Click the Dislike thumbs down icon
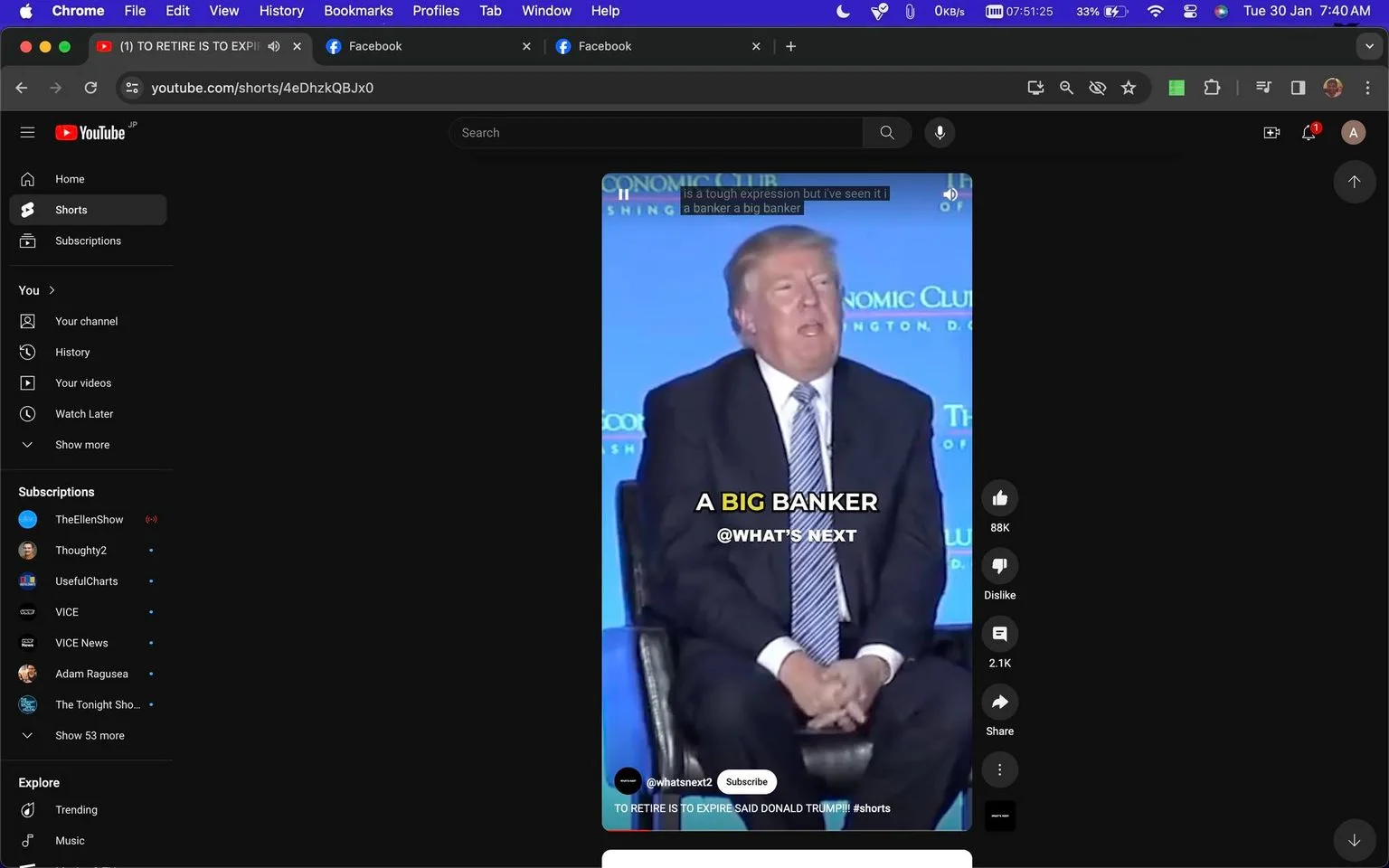 [999, 566]
